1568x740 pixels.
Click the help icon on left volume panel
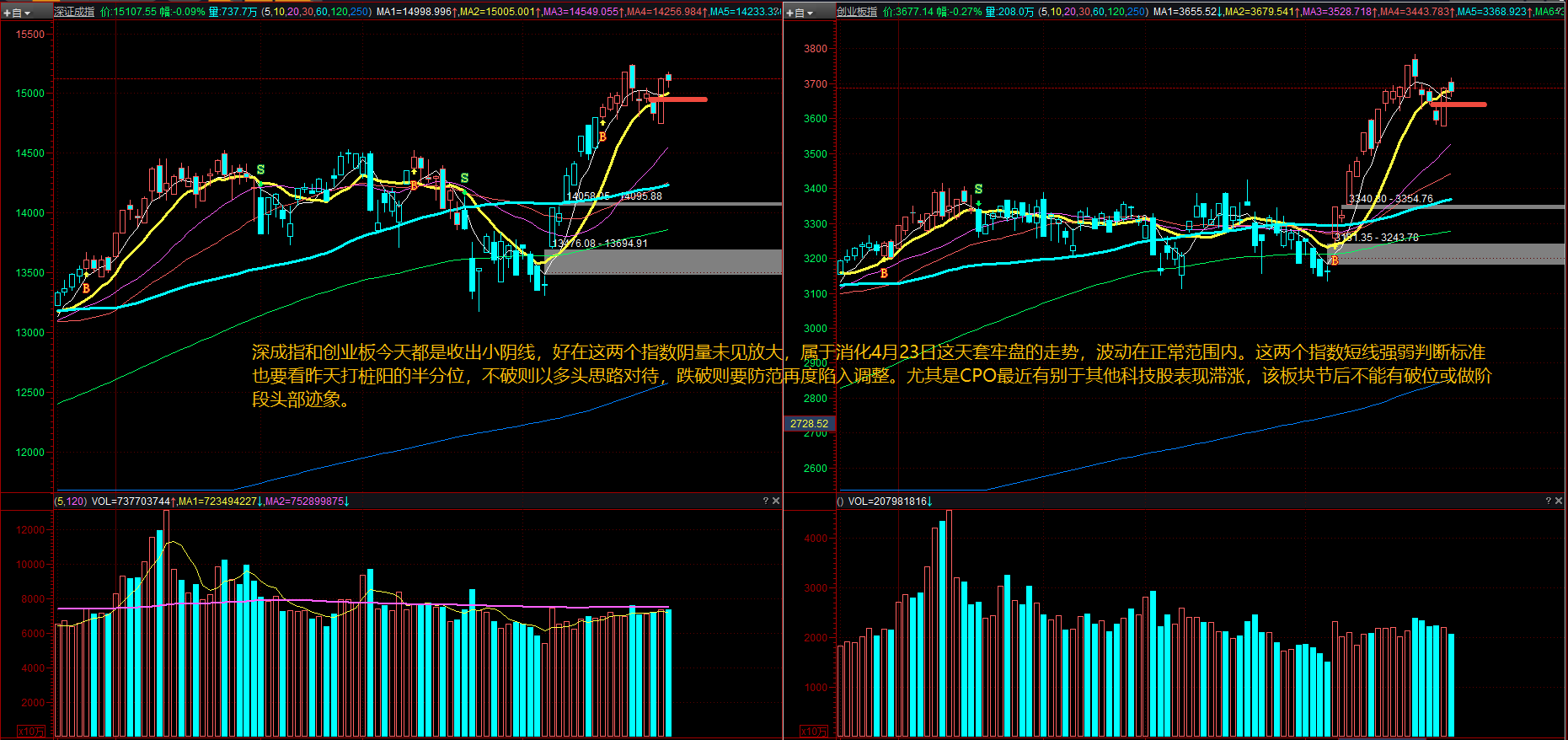pyautogui.click(x=765, y=501)
